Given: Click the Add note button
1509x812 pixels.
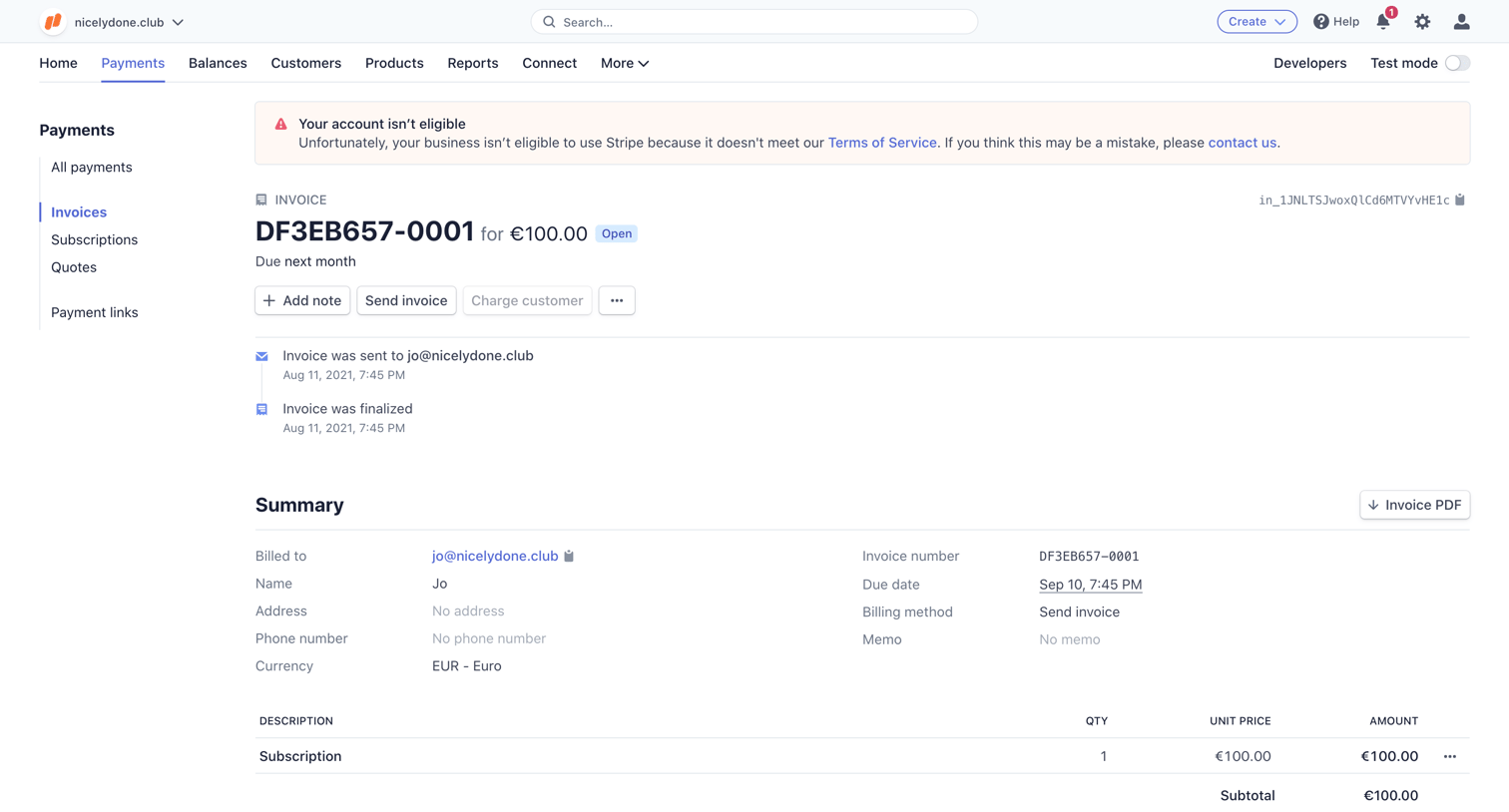Looking at the screenshot, I should 302,300.
